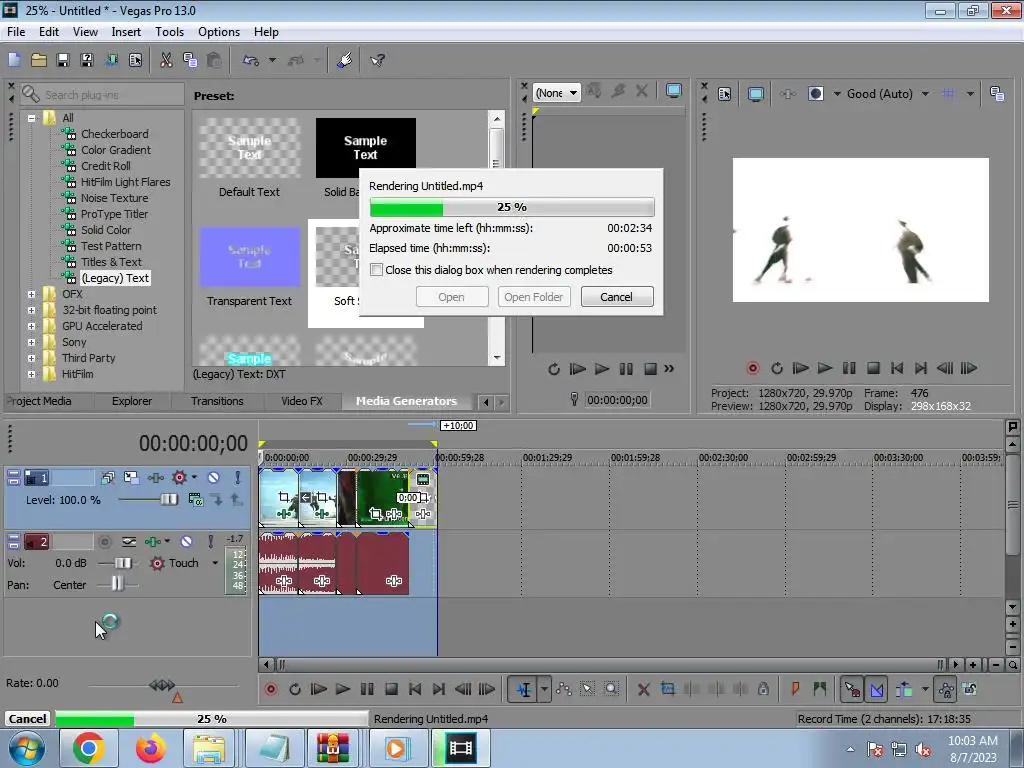Open the Touch automation mode dropdown
The width and height of the screenshot is (1024, 768).
click(215, 563)
